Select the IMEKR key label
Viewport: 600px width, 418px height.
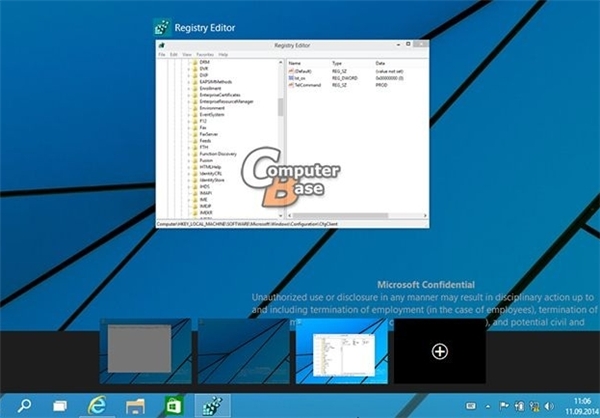[x=206, y=212]
